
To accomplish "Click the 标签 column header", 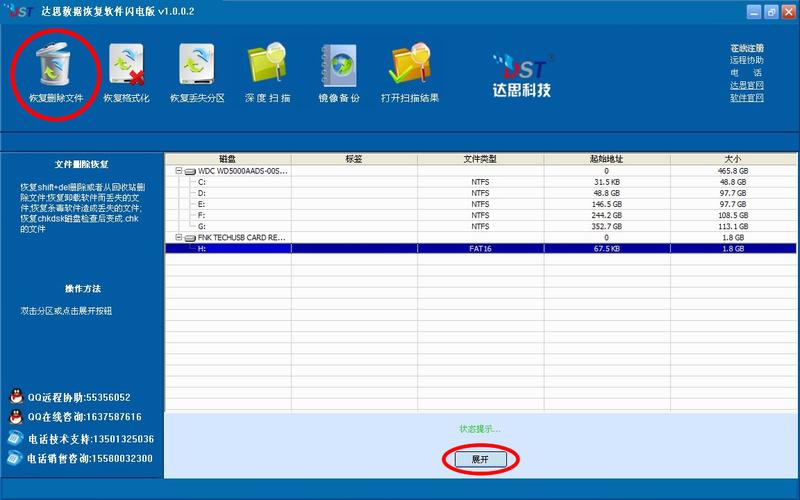I will pos(354,159).
